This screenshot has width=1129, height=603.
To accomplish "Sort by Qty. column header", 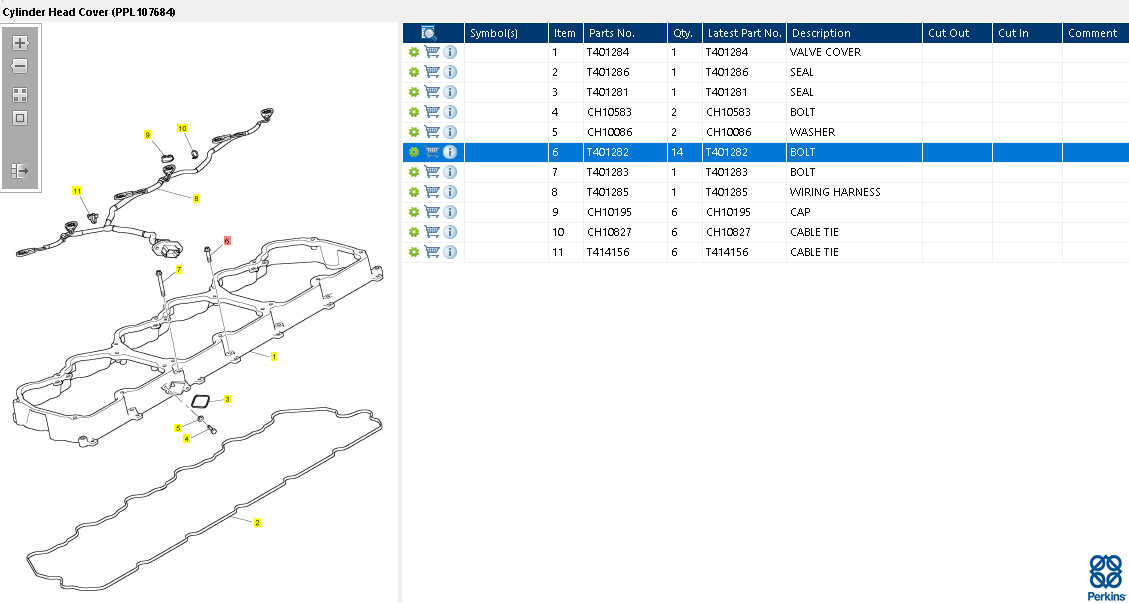I will tap(685, 33).
